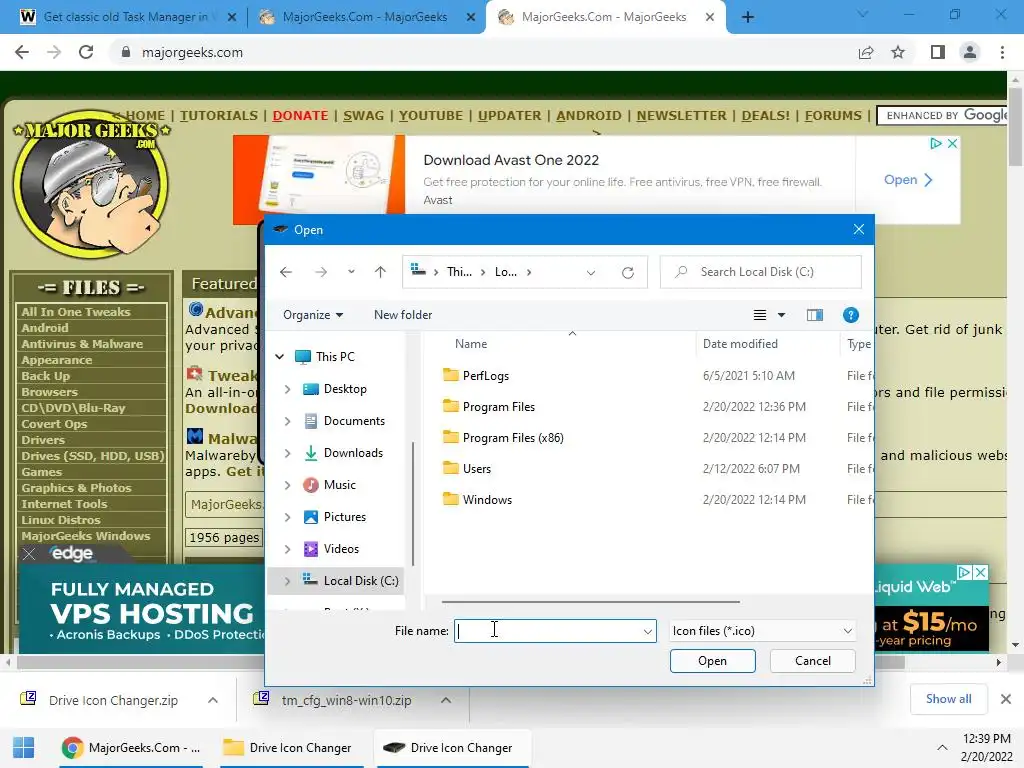Screen dimensions: 1024x768
Task: Expand the Documents tree node
Action: [x=287, y=421]
